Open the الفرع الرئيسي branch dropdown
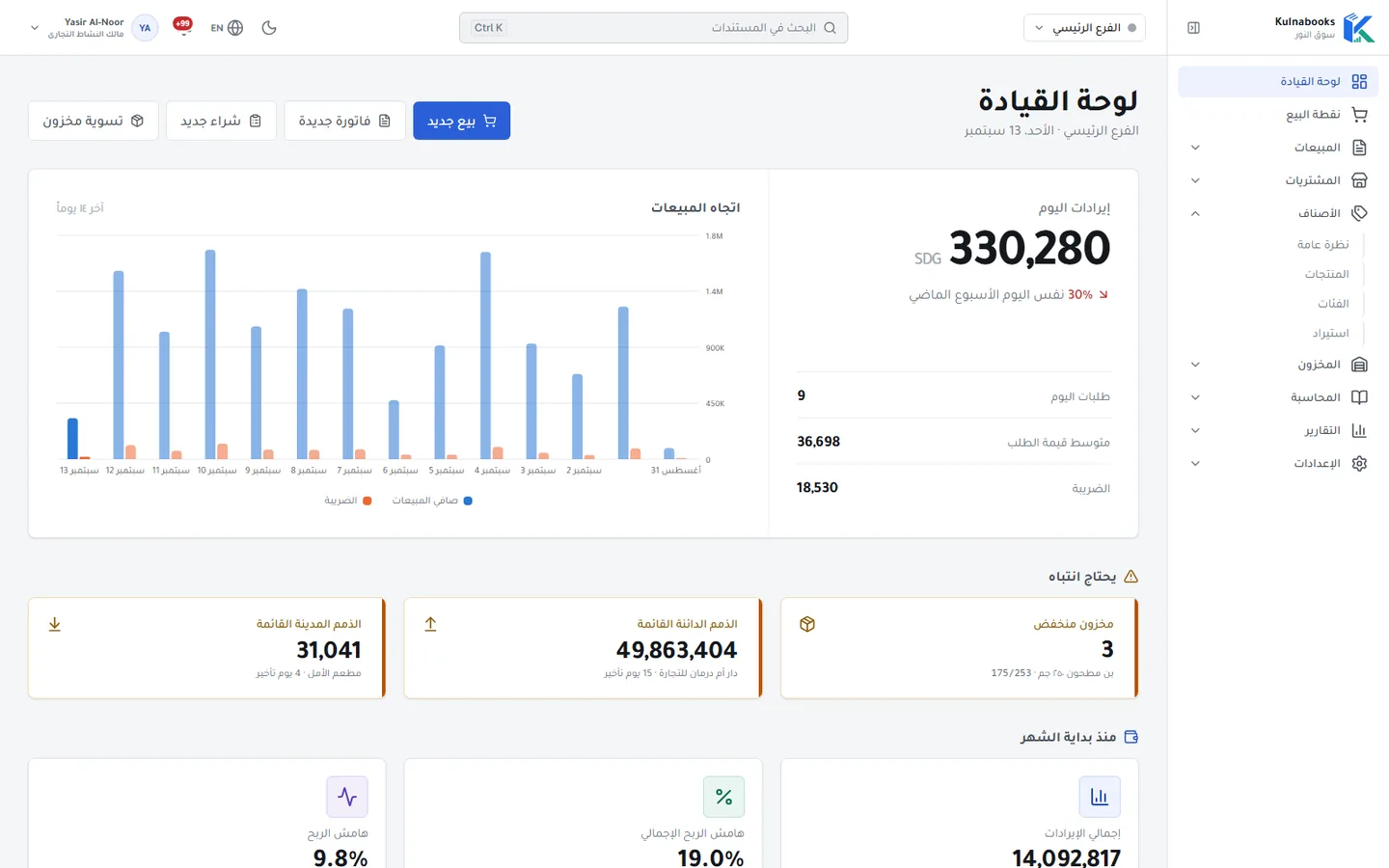Image resolution: width=1389 pixels, height=868 pixels. click(x=1085, y=28)
